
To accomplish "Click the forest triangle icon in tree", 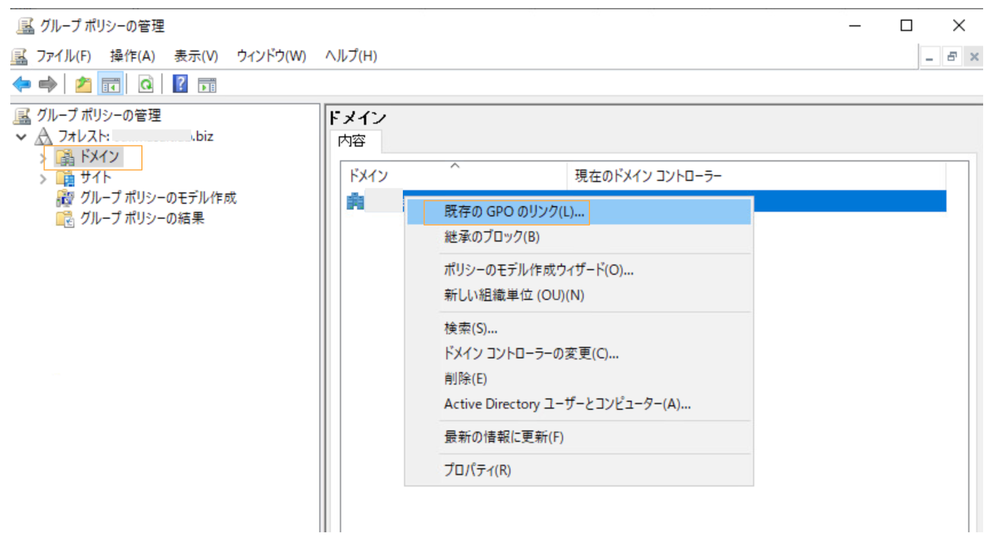I will pos(43,136).
